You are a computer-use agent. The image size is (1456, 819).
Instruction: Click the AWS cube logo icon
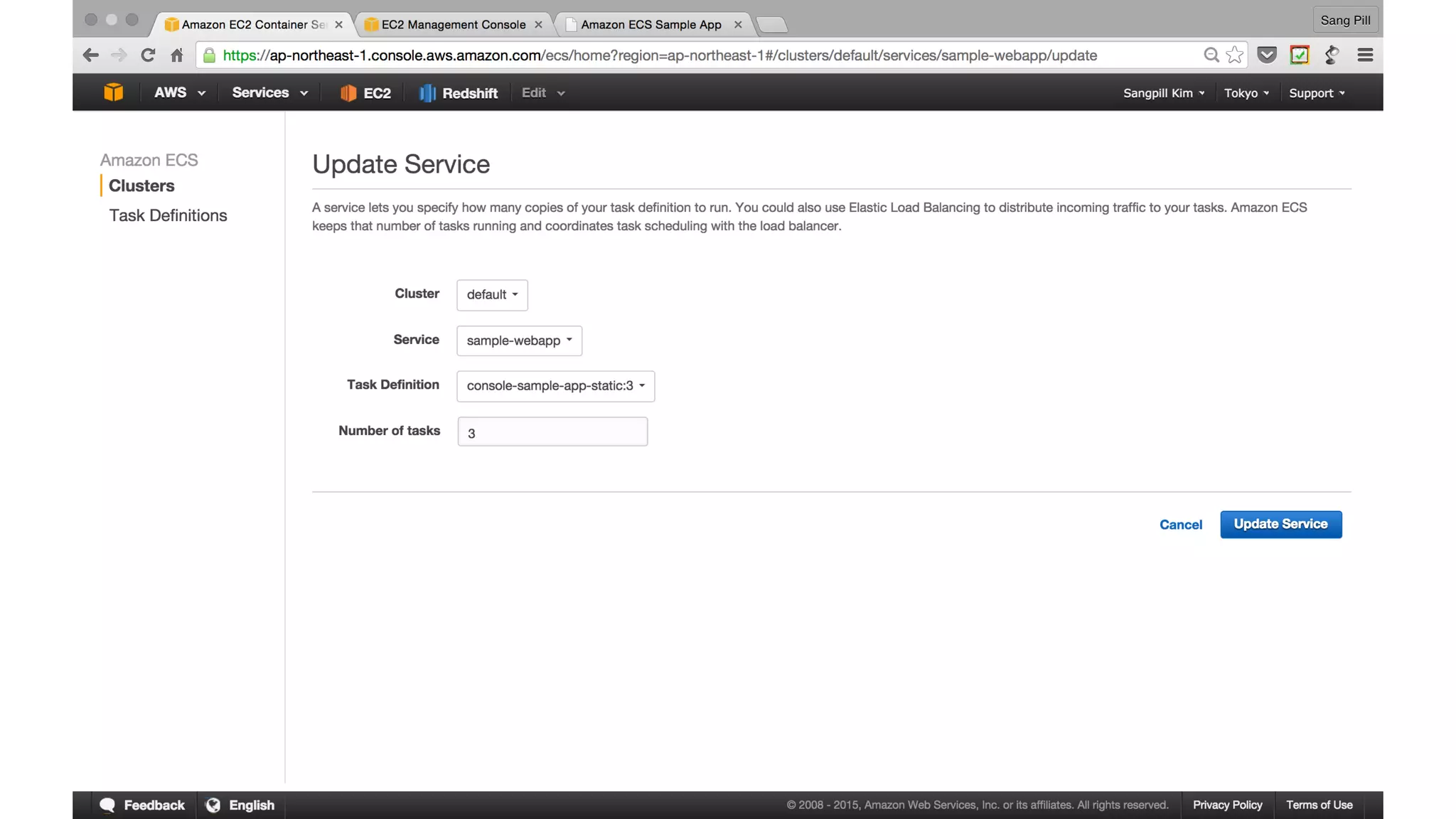113,92
